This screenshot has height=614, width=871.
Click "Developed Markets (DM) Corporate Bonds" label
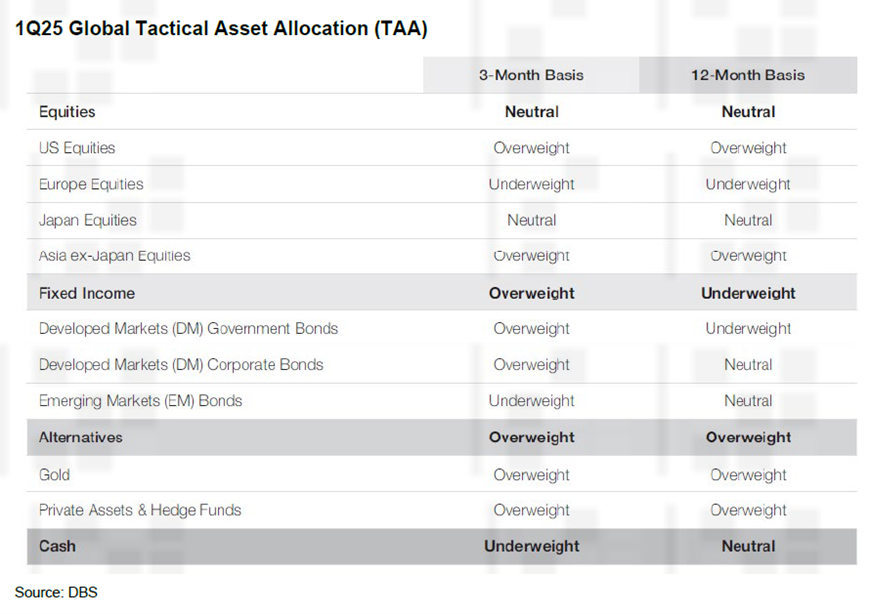[181, 365]
